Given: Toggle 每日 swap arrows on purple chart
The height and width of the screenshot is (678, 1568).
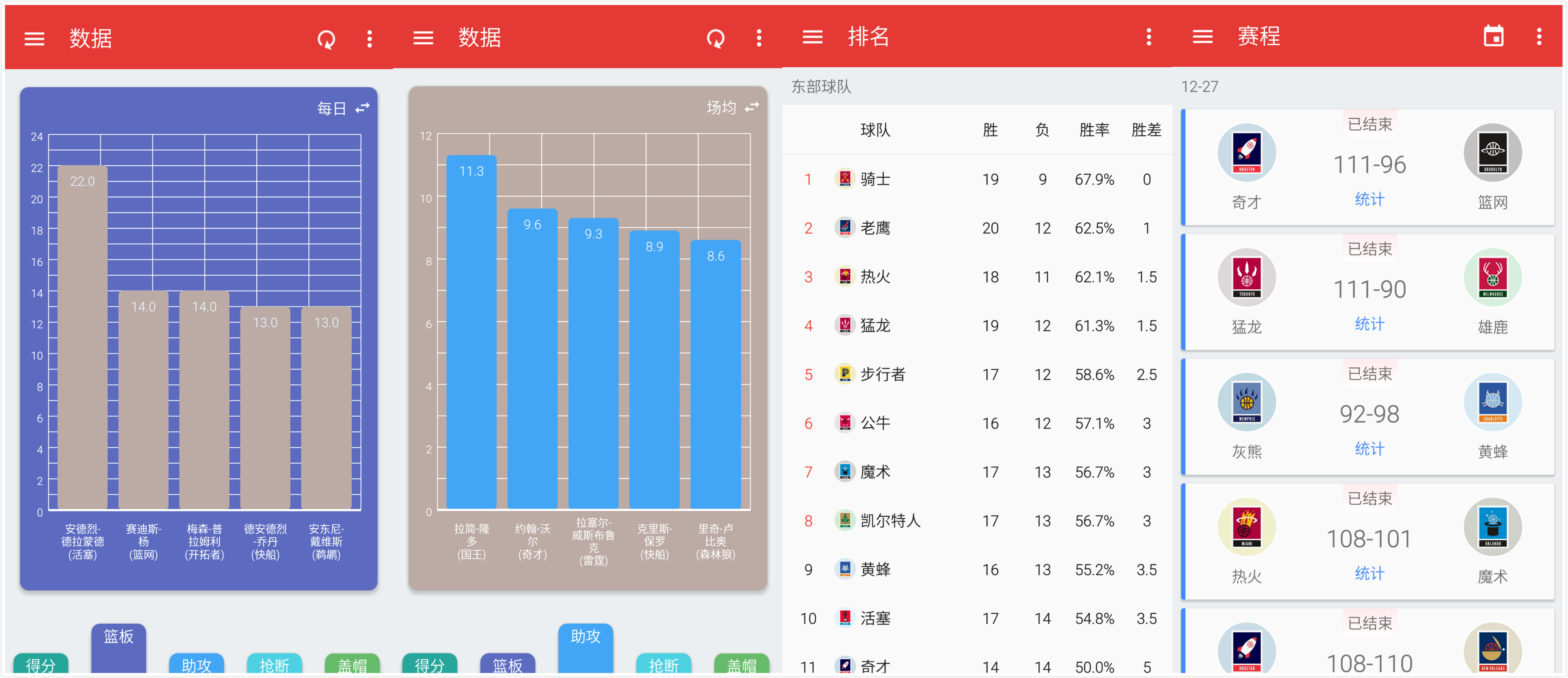Looking at the screenshot, I should coord(362,108).
